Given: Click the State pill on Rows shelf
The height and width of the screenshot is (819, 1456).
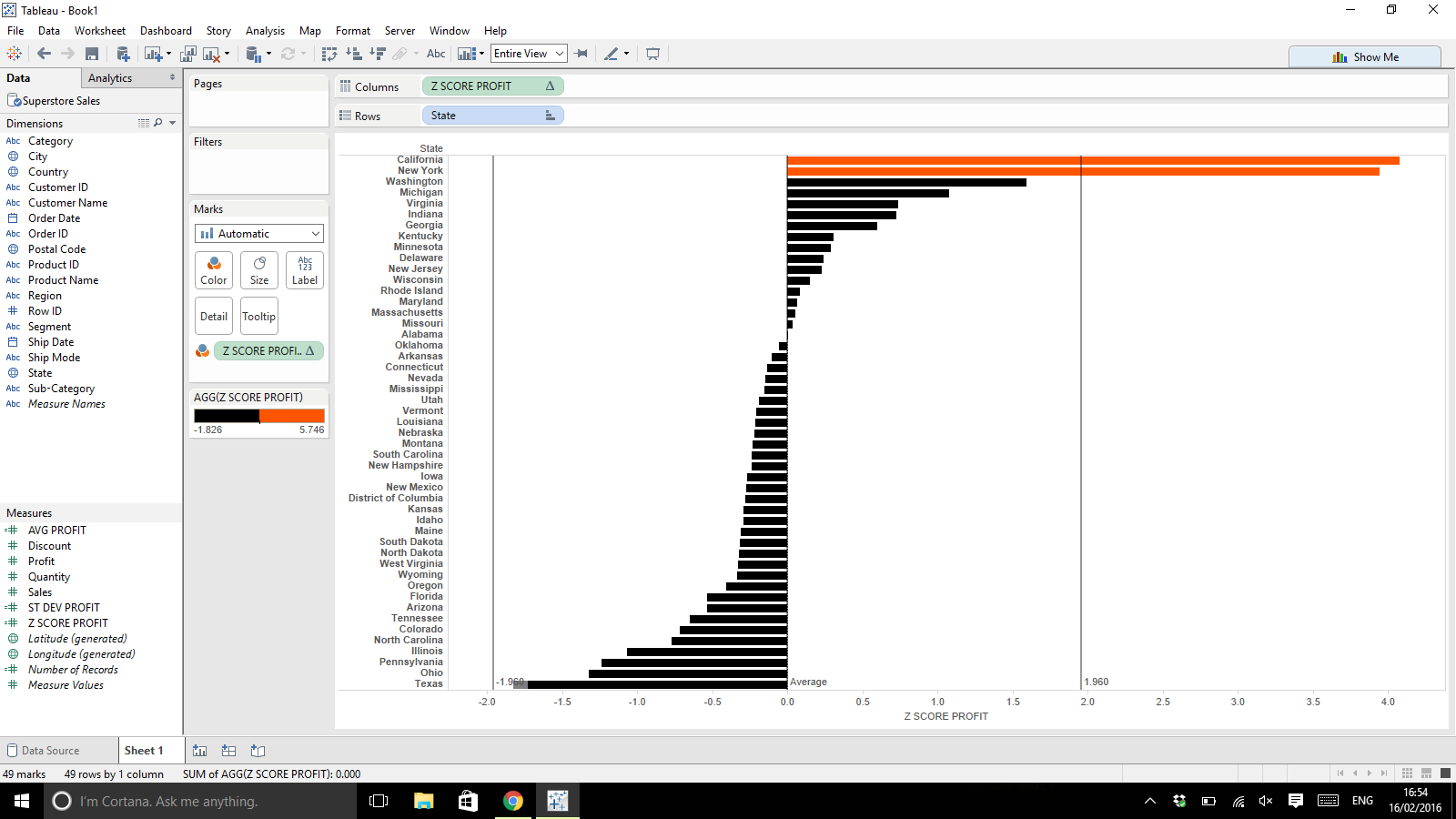Looking at the screenshot, I should [x=493, y=116].
